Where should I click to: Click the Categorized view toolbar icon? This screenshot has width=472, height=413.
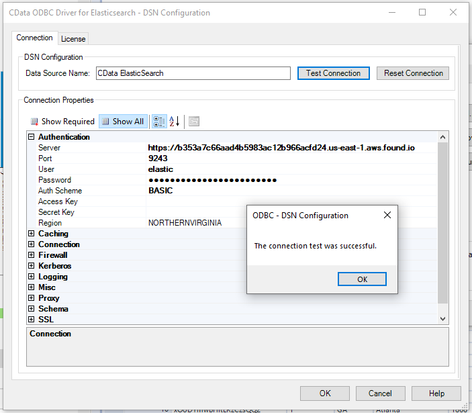pos(159,121)
